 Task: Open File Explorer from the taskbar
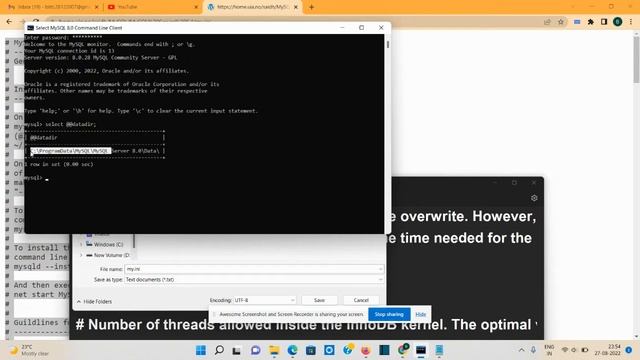pyautogui.click(x=274, y=350)
